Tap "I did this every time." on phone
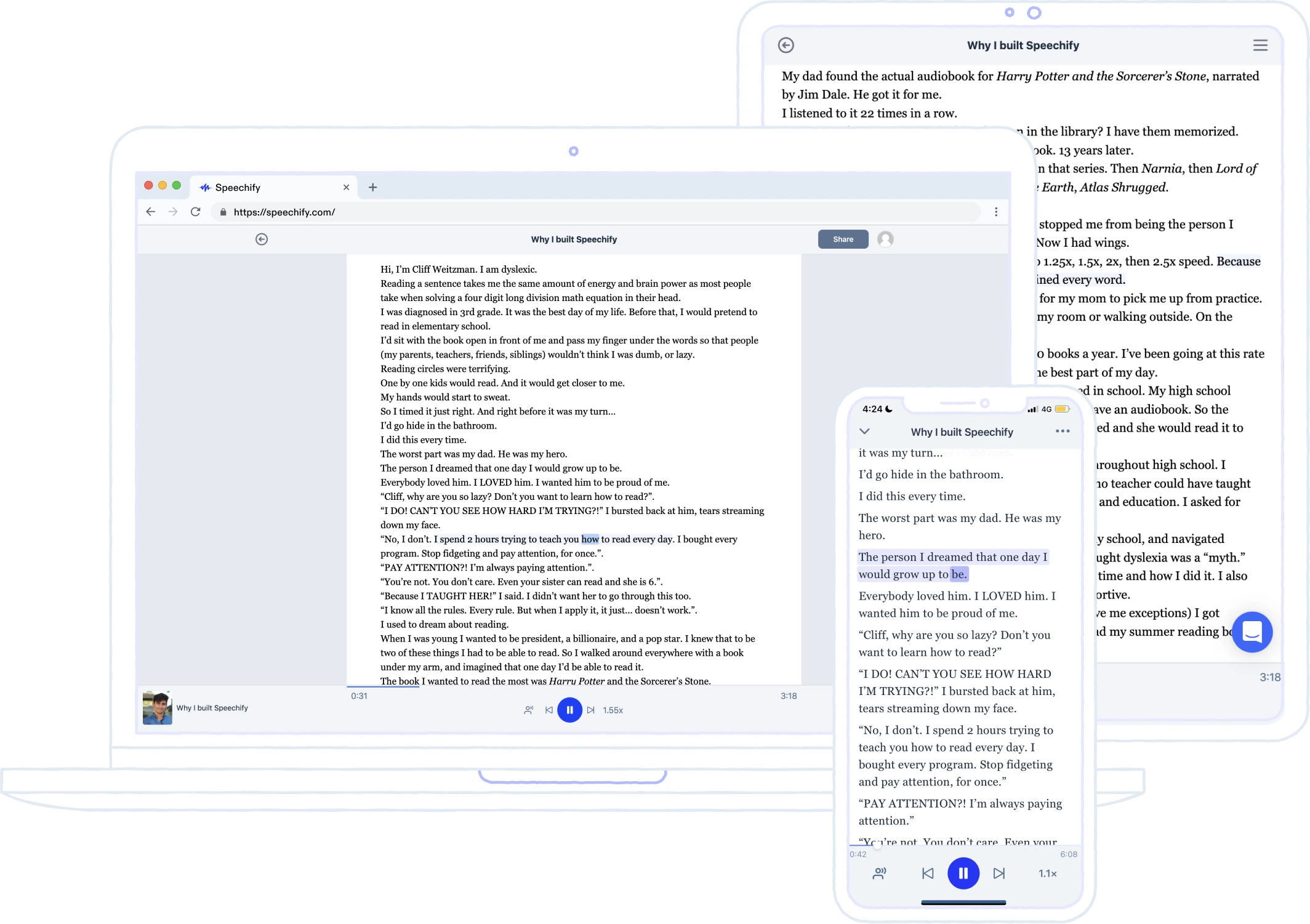The height and width of the screenshot is (924, 1310). pos(912,496)
